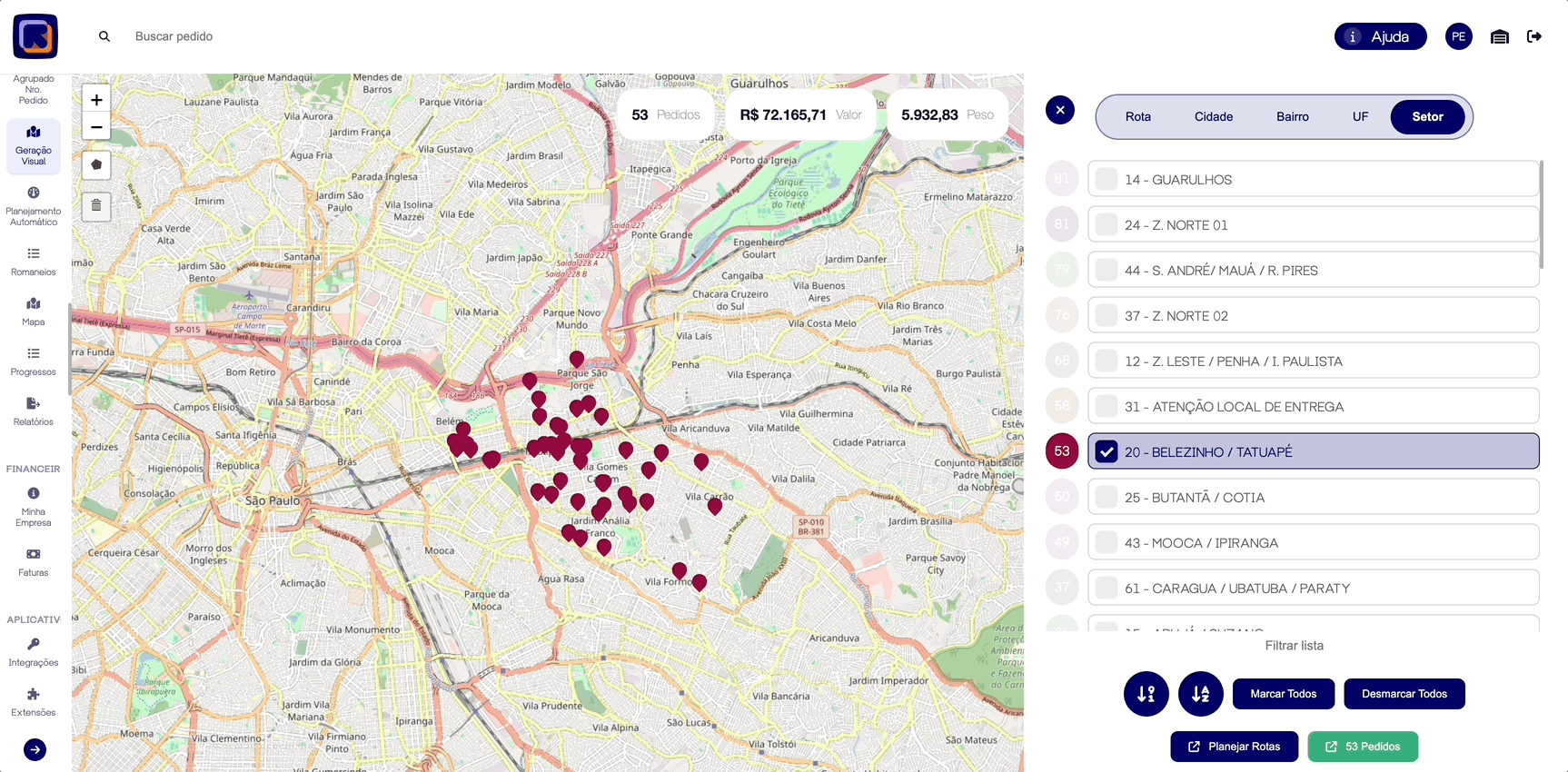Open Planejamento Automático in the sidebar
The image size is (1568, 772).
tap(34, 205)
